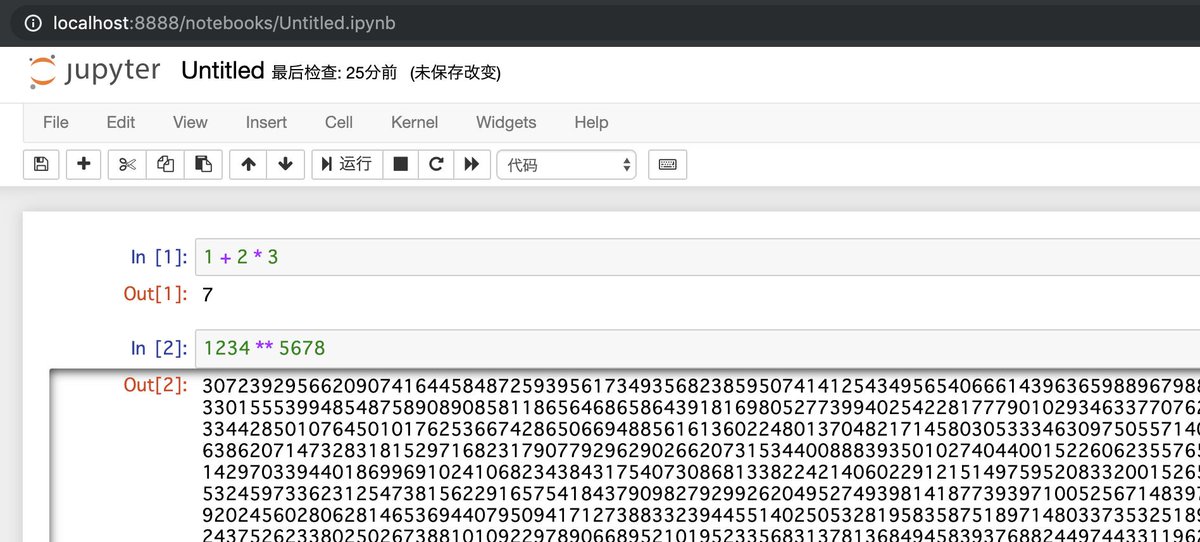Paste cells below clipboard icon
The image size is (1200, 542).
[203, 164]
